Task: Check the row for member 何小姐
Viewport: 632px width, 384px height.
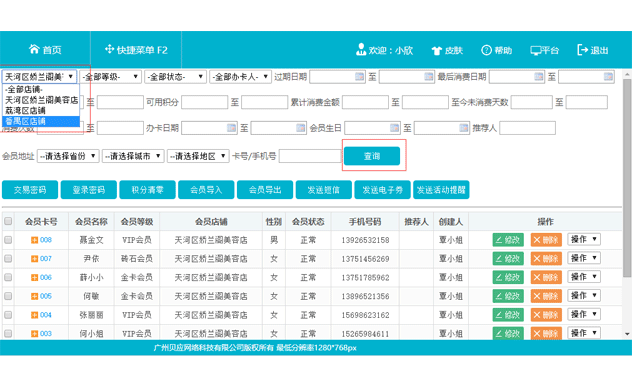Action: 8,333
